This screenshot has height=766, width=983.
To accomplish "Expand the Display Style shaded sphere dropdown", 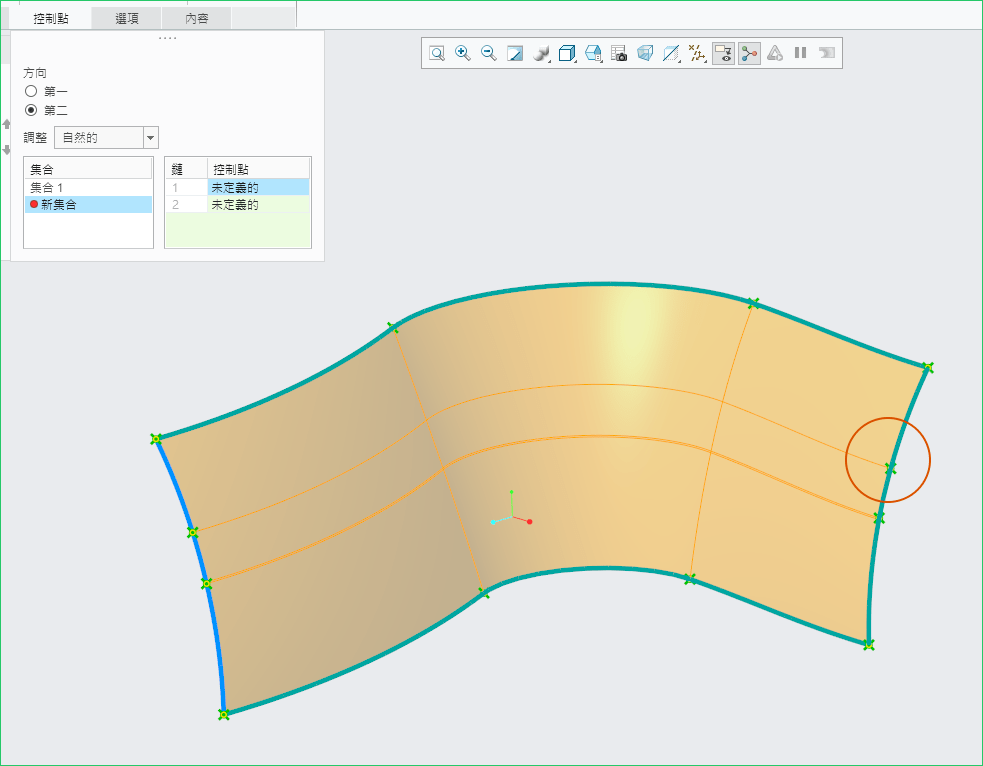I will (542, 53).
